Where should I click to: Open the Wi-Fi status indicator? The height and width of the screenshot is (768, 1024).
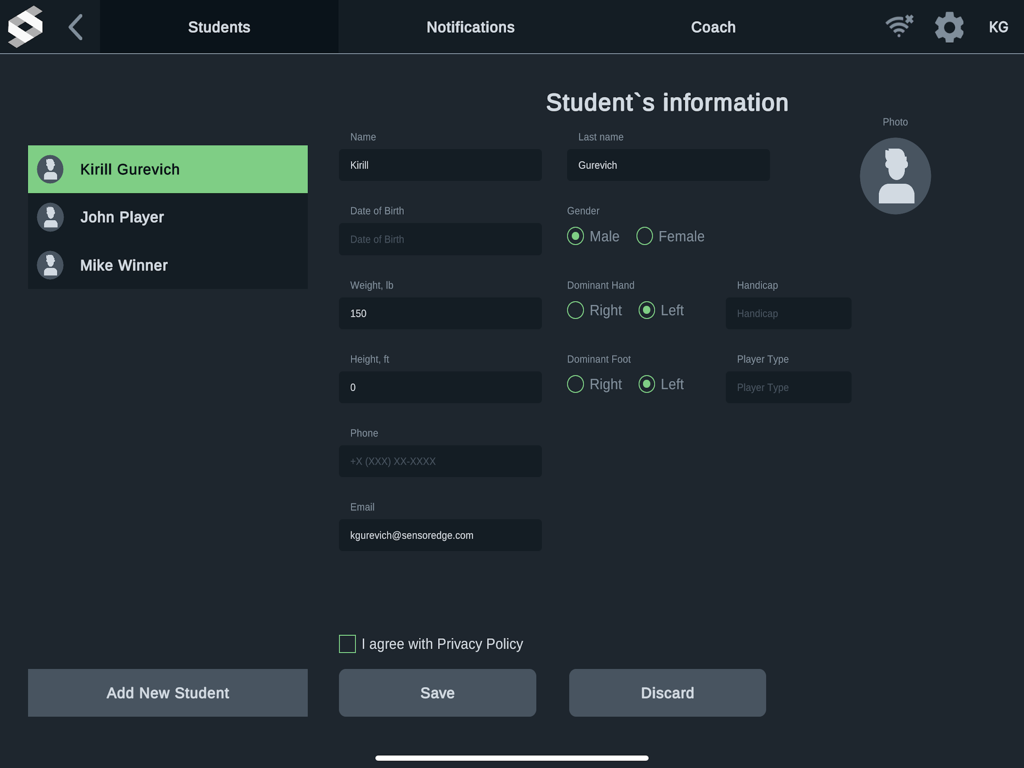(x=898, y=27)
